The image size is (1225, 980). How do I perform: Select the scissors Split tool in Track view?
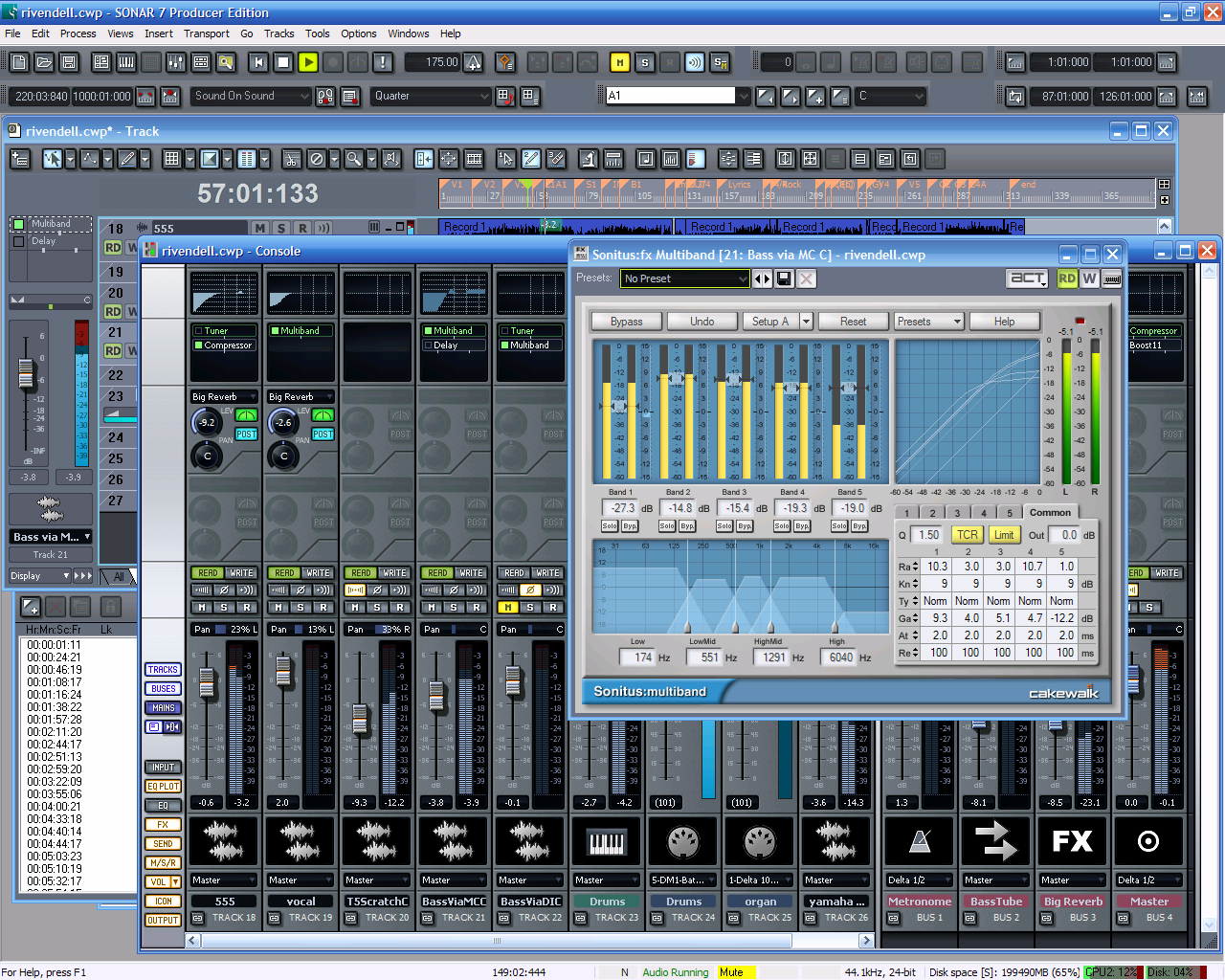(x=292, y=159)
